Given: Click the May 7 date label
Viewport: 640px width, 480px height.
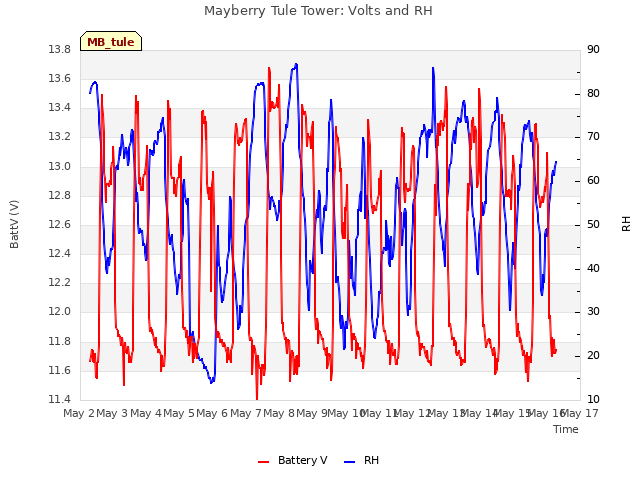Looking at the screenshot, I should (246, 413).
